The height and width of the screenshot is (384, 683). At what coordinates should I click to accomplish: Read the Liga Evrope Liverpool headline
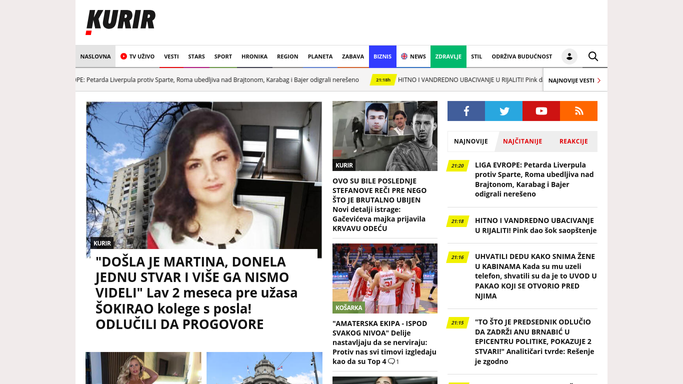tap(535, 179)
